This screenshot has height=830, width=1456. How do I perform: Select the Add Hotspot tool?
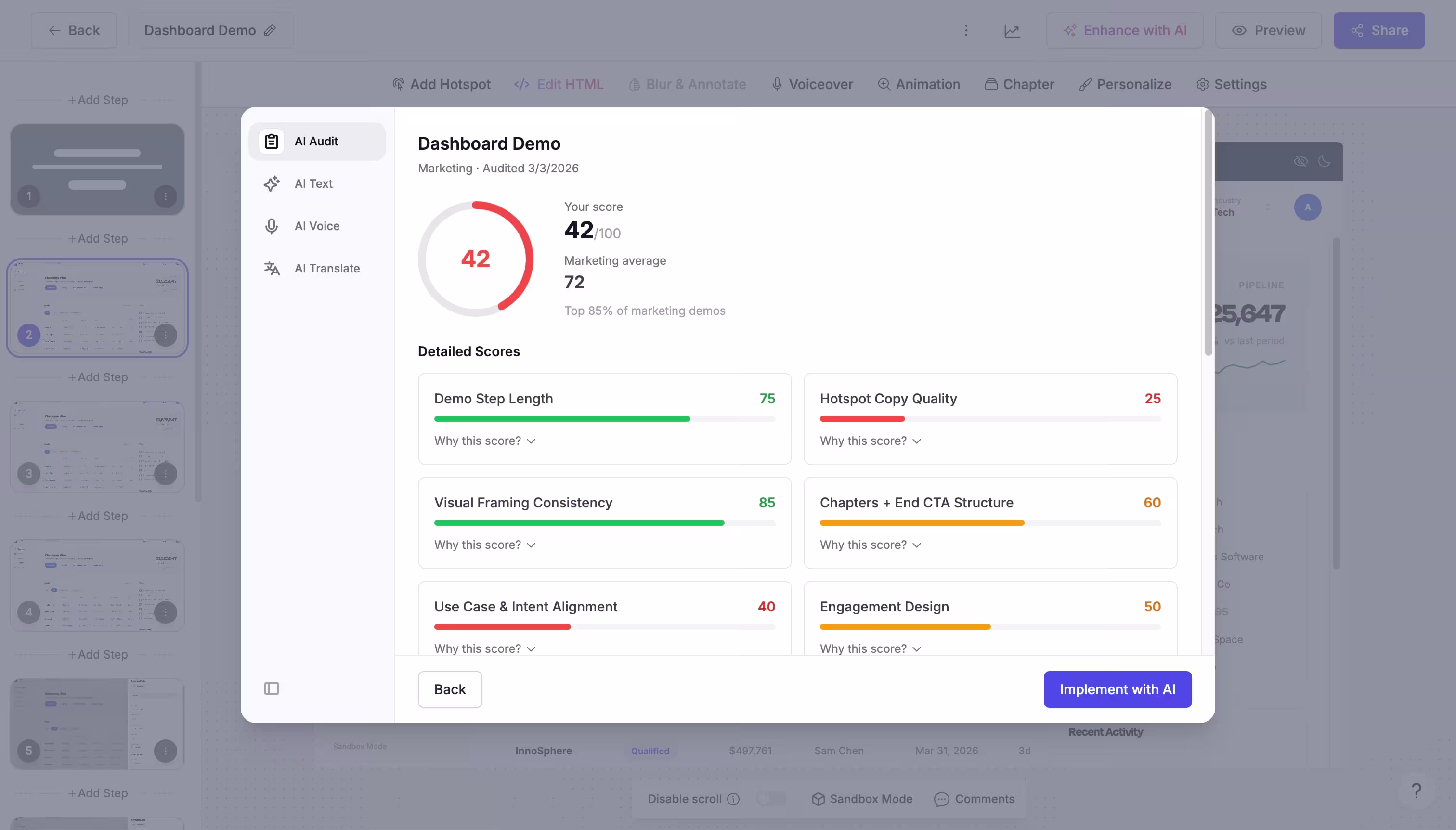coord(442,84)
